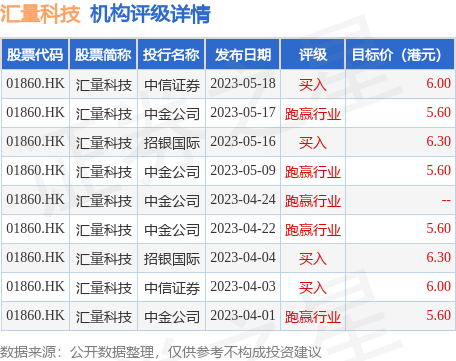Click 01860.HK code in 2023-05-16 row
This screenshot has height=361, width=456.
pos(35,141)
